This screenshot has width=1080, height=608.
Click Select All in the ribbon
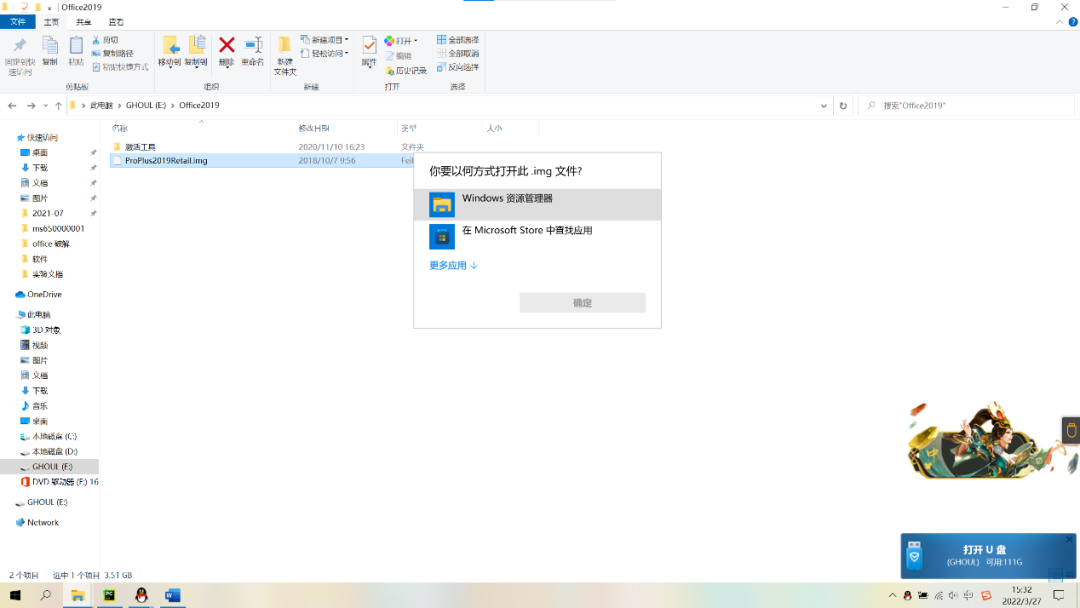coord(458,40)
